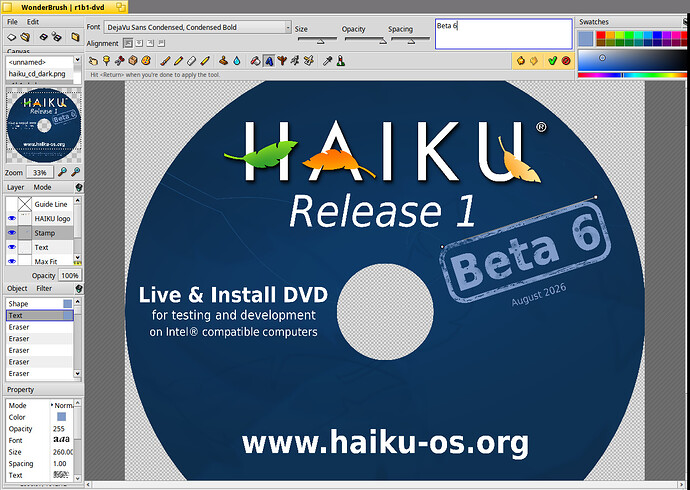The height and width of the screenshot is (490, 690).
Task: Open the Filter menu
Action: [44, 289]
